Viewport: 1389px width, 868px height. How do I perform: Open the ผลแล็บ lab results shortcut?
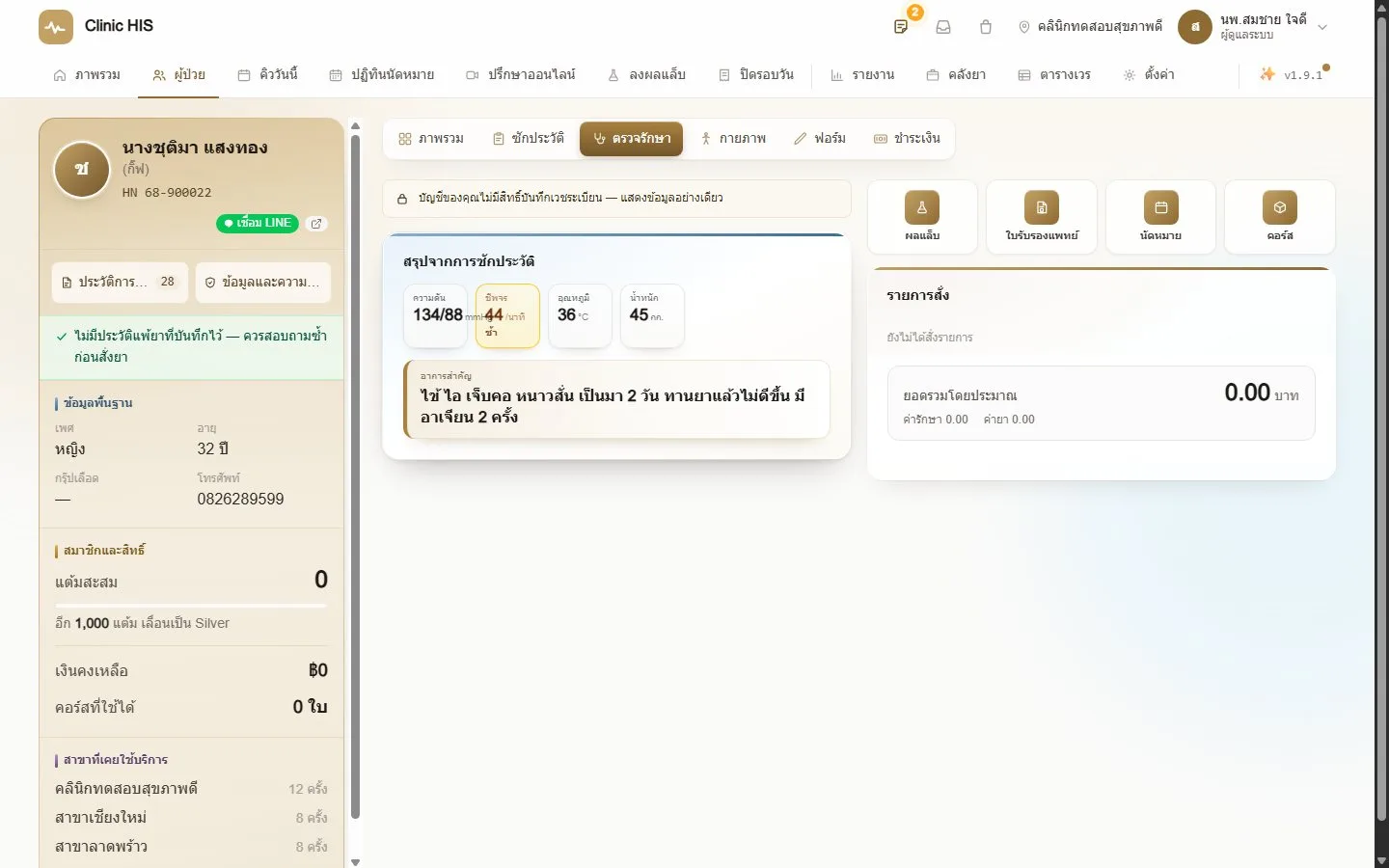pos(922,217)
